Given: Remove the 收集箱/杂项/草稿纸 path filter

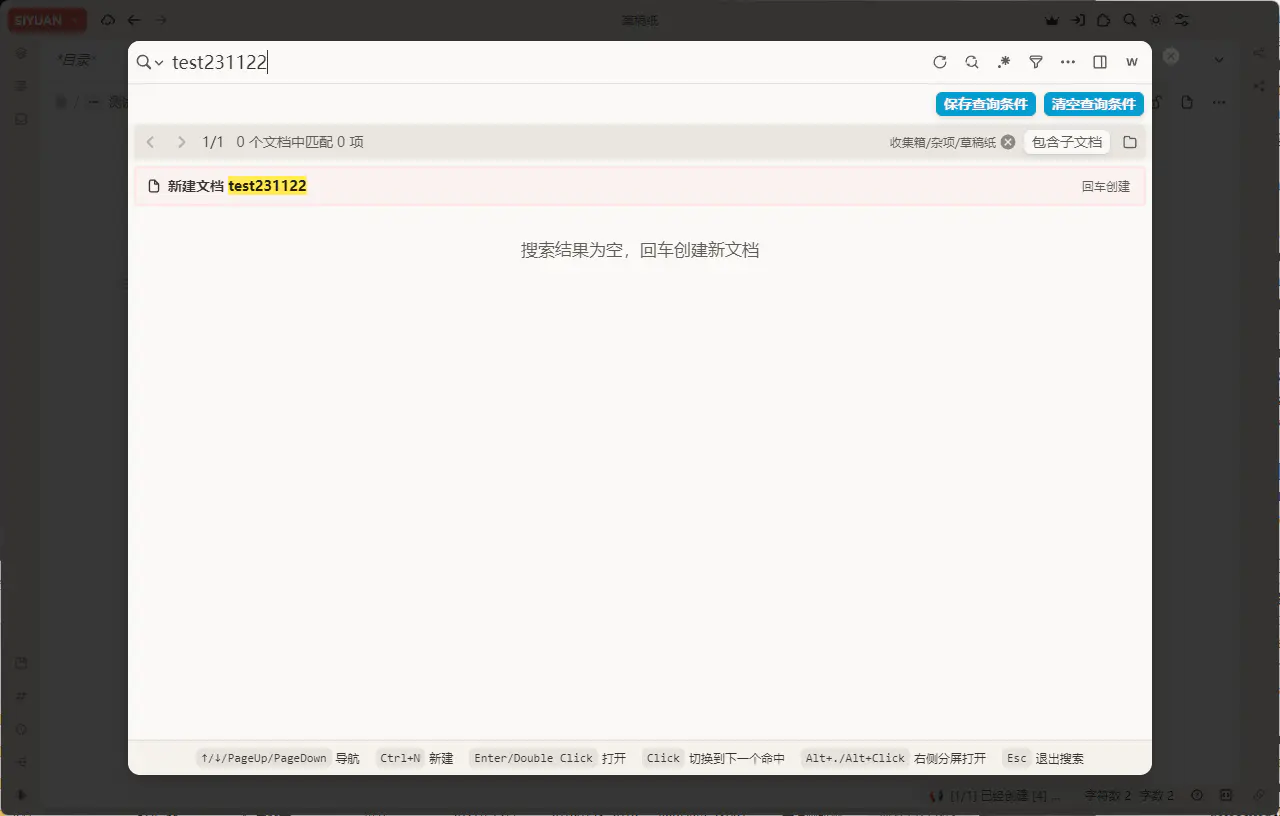Looking at the screenshot, I should [x=1008, y=142].
